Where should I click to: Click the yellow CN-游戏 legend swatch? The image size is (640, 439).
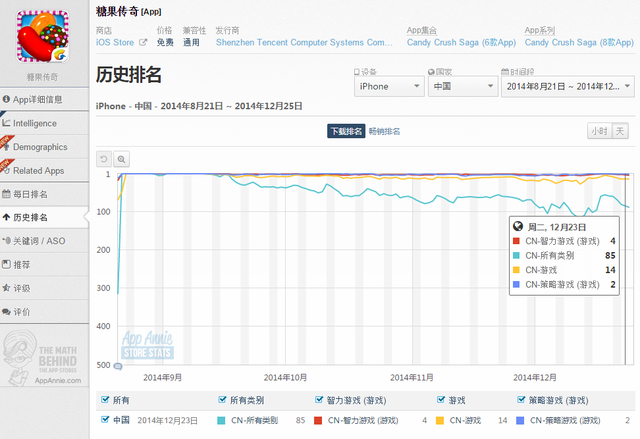coord(440,420)
